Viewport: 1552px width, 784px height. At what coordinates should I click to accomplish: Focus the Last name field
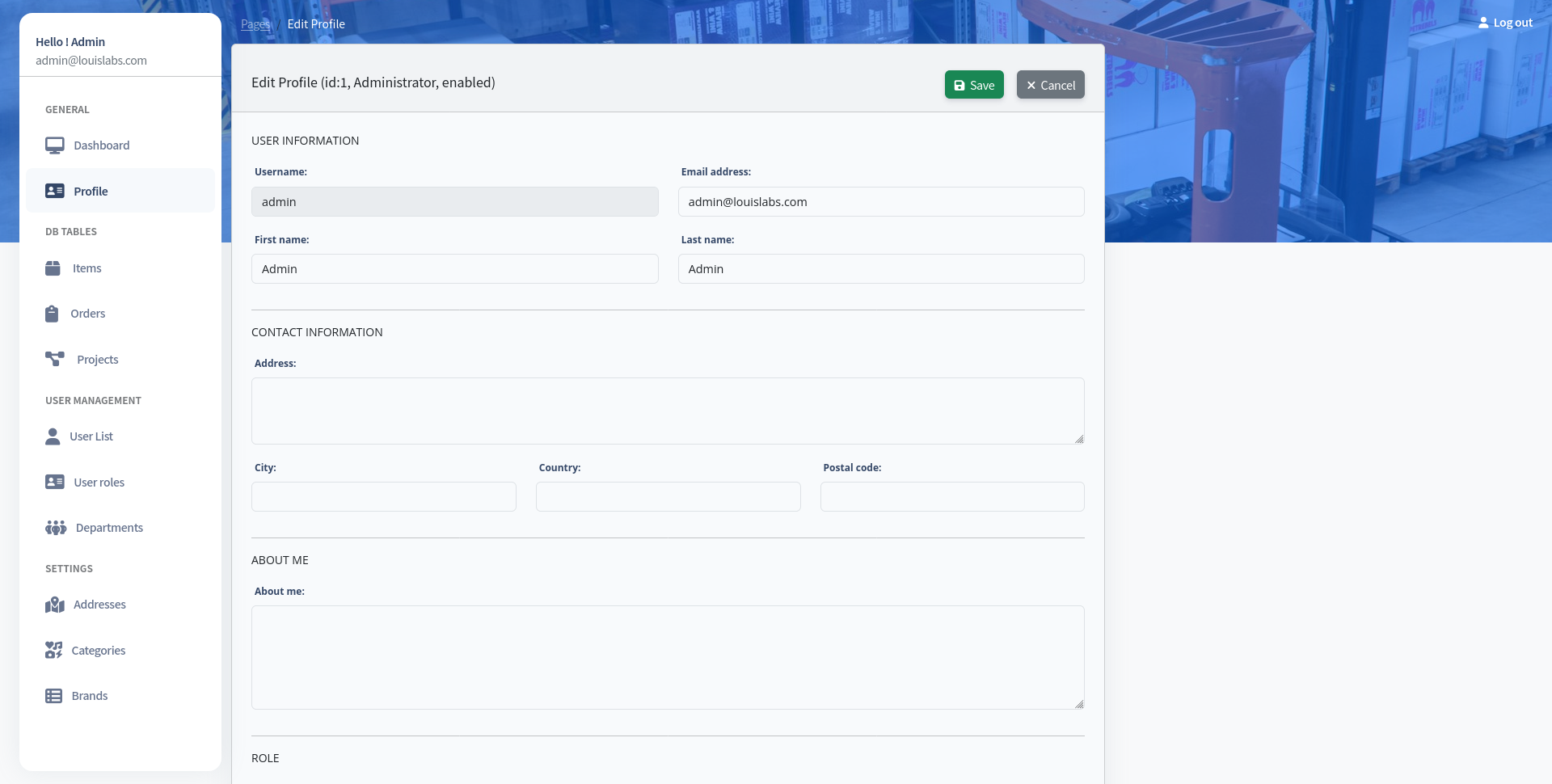pyautogui.click(x=881, y=269)
